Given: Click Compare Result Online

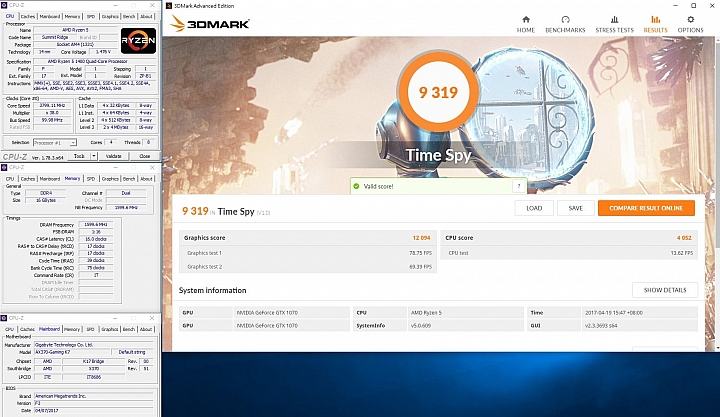Looking at the screenshot, I should tap(646, 208).
